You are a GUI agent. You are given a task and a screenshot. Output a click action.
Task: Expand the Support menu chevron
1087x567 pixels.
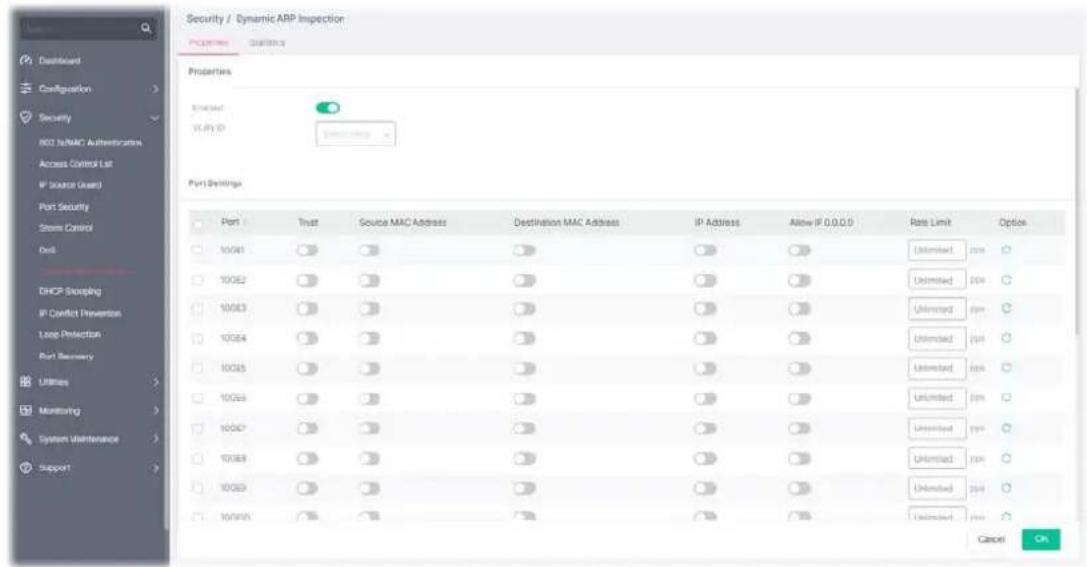(x=155, y=468)
